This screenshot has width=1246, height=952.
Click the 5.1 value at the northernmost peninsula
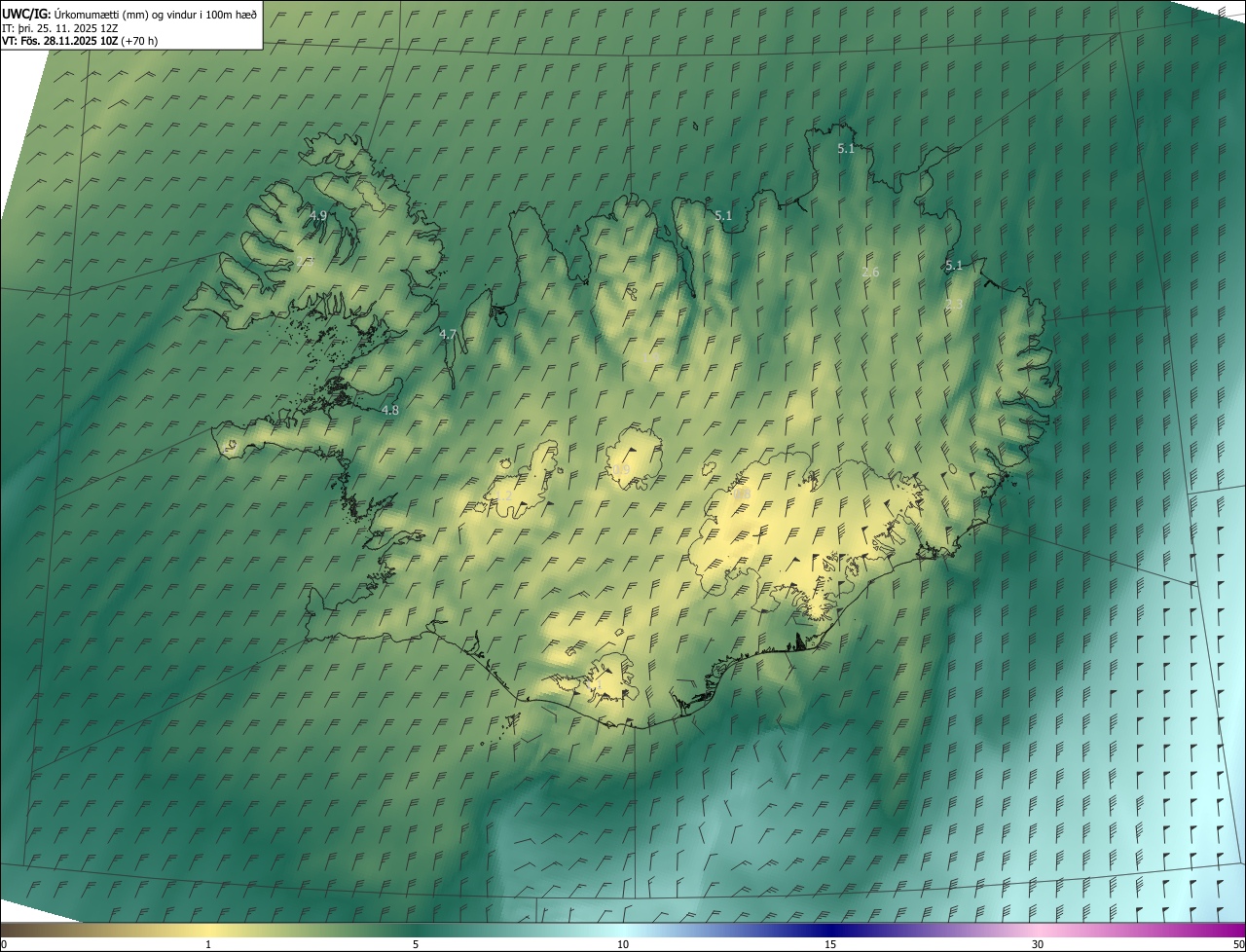click(846, 148)
